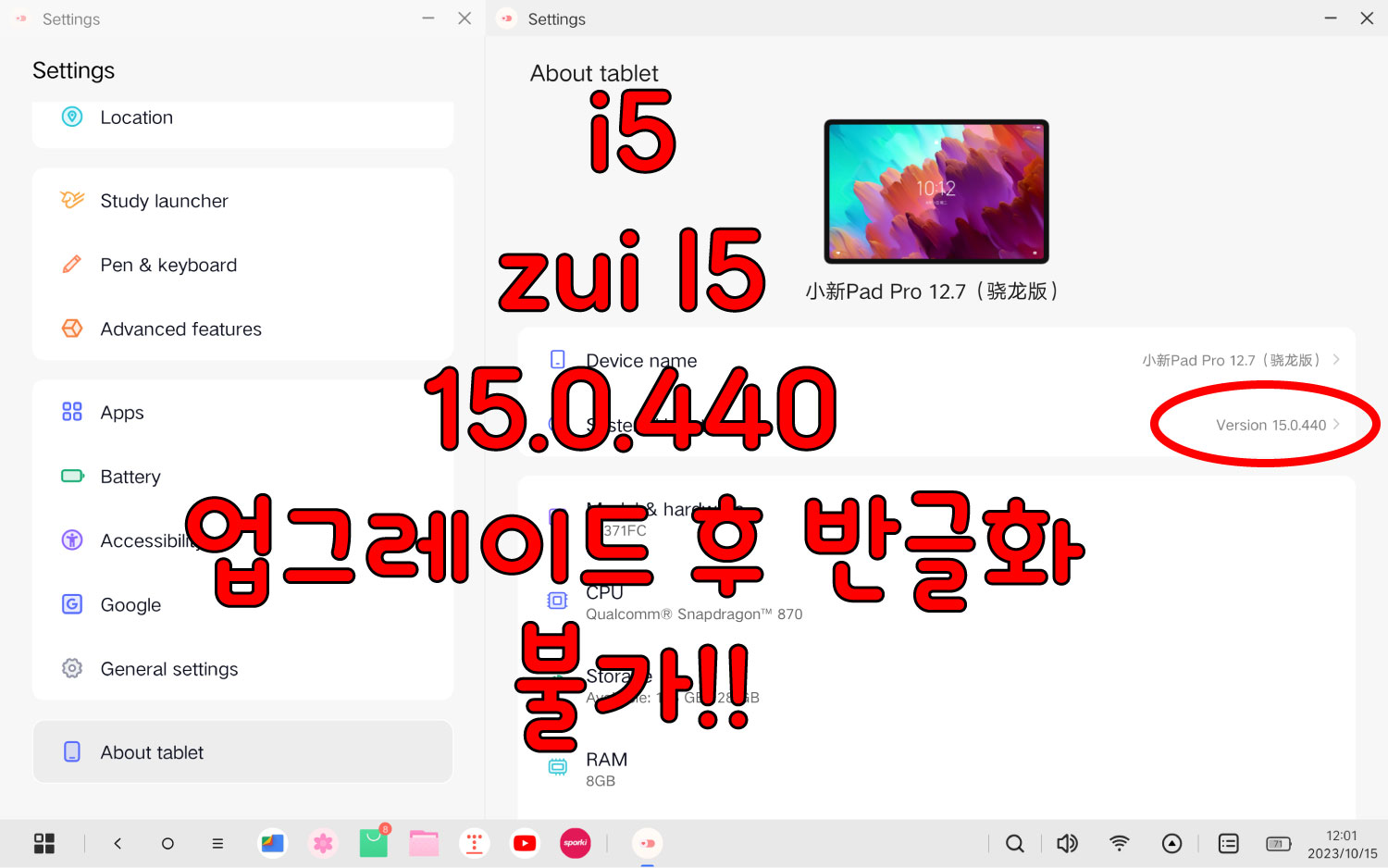This screenshot has width=1388, height=868.
Task: Open Location settings
Action: [x=242, y=118]
